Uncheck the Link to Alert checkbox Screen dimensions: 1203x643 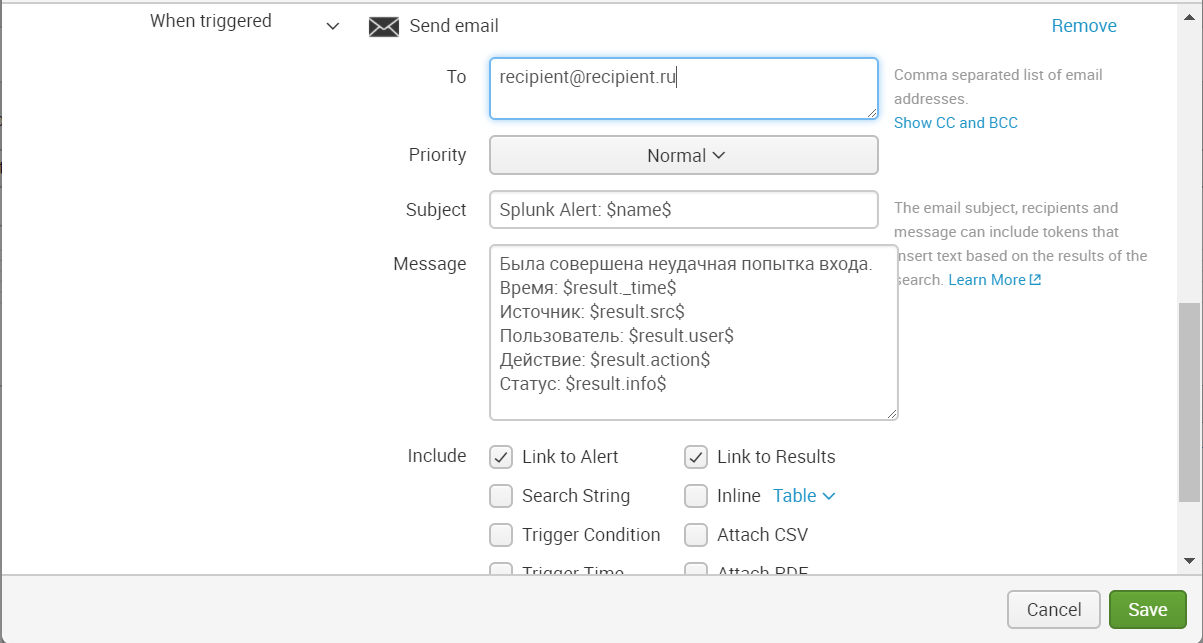point(501,457)
